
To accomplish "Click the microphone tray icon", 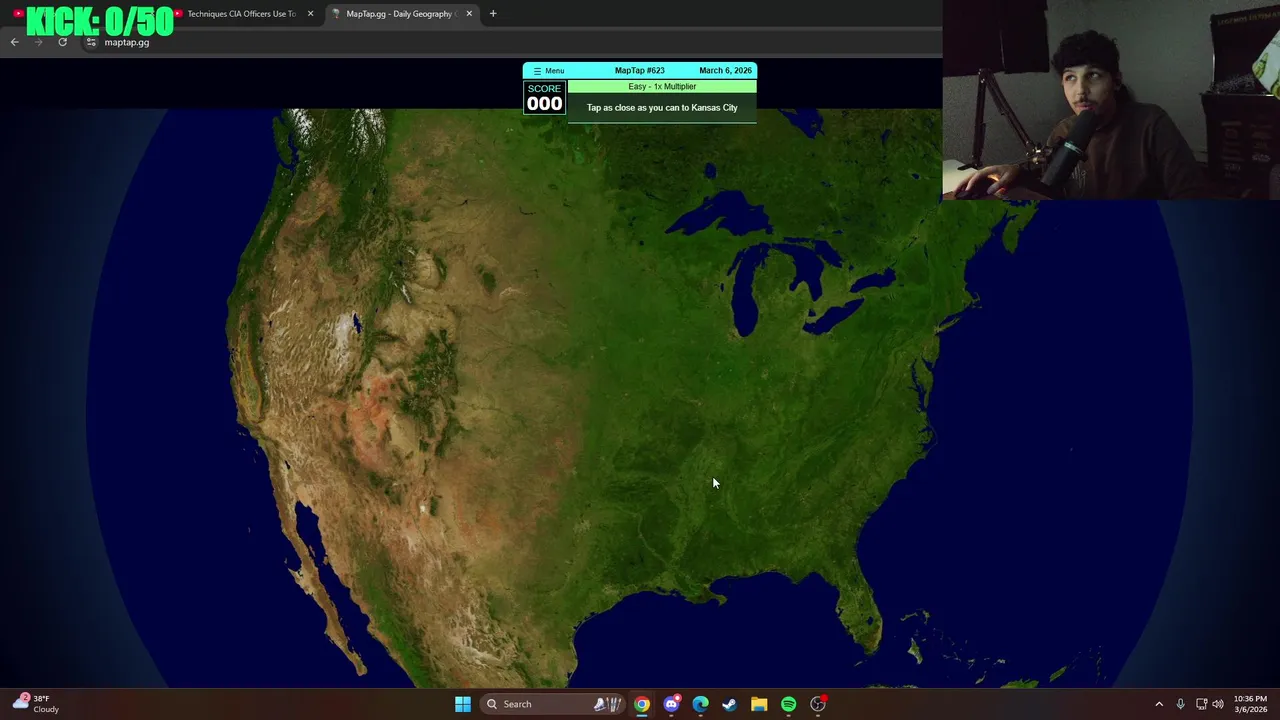I will 1180,704.
